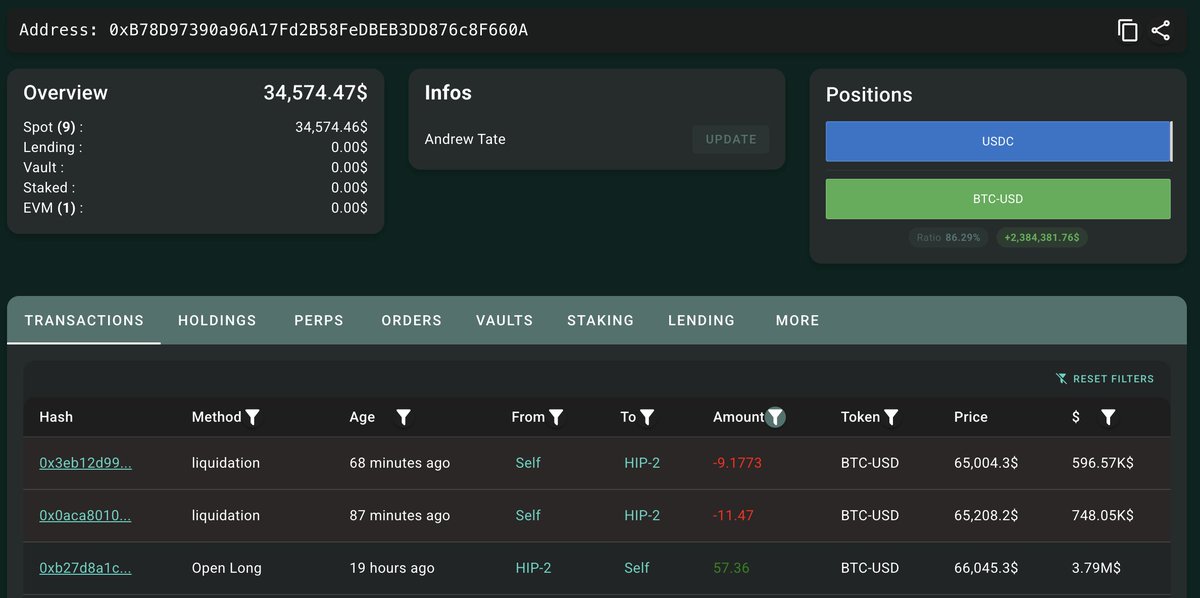
Task: Click the EVM (1) overview row
Action: (195, 207)
